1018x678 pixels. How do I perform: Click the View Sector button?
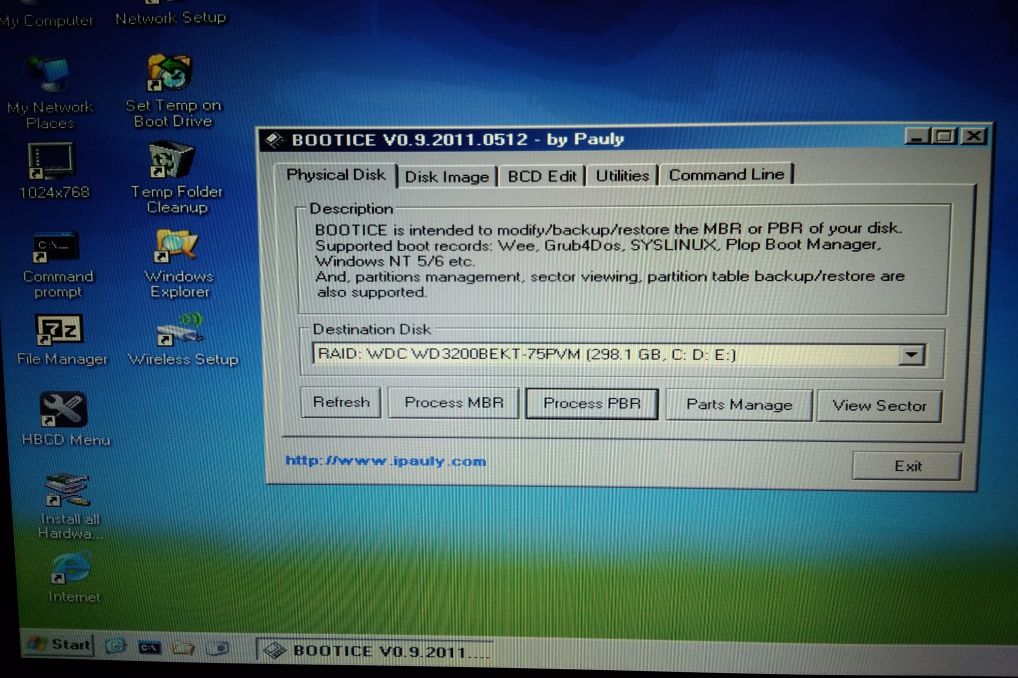tap(879, 405)
